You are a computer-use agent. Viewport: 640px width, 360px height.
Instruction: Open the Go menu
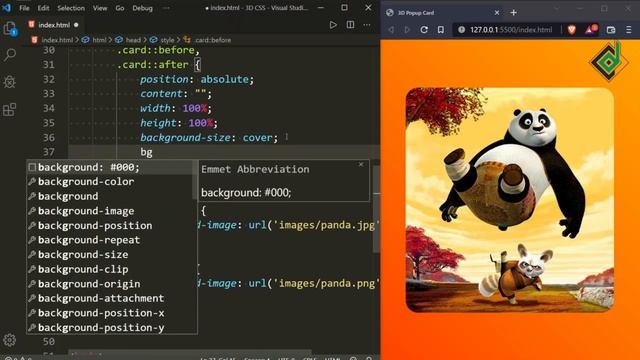point(120,8)
